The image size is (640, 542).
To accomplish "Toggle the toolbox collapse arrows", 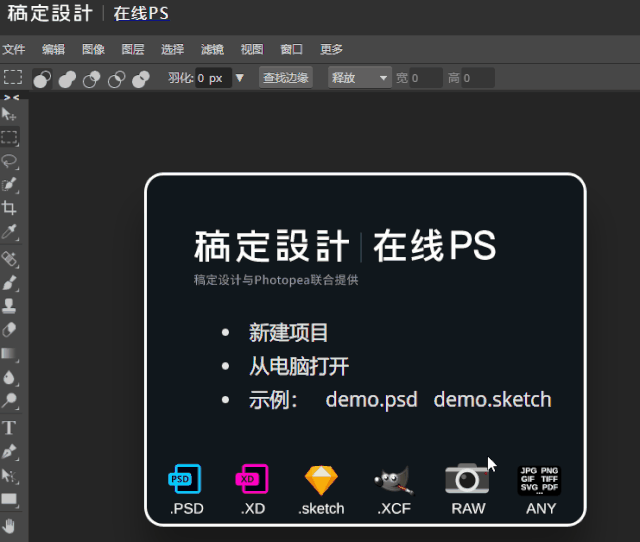I will pos(10,97).
